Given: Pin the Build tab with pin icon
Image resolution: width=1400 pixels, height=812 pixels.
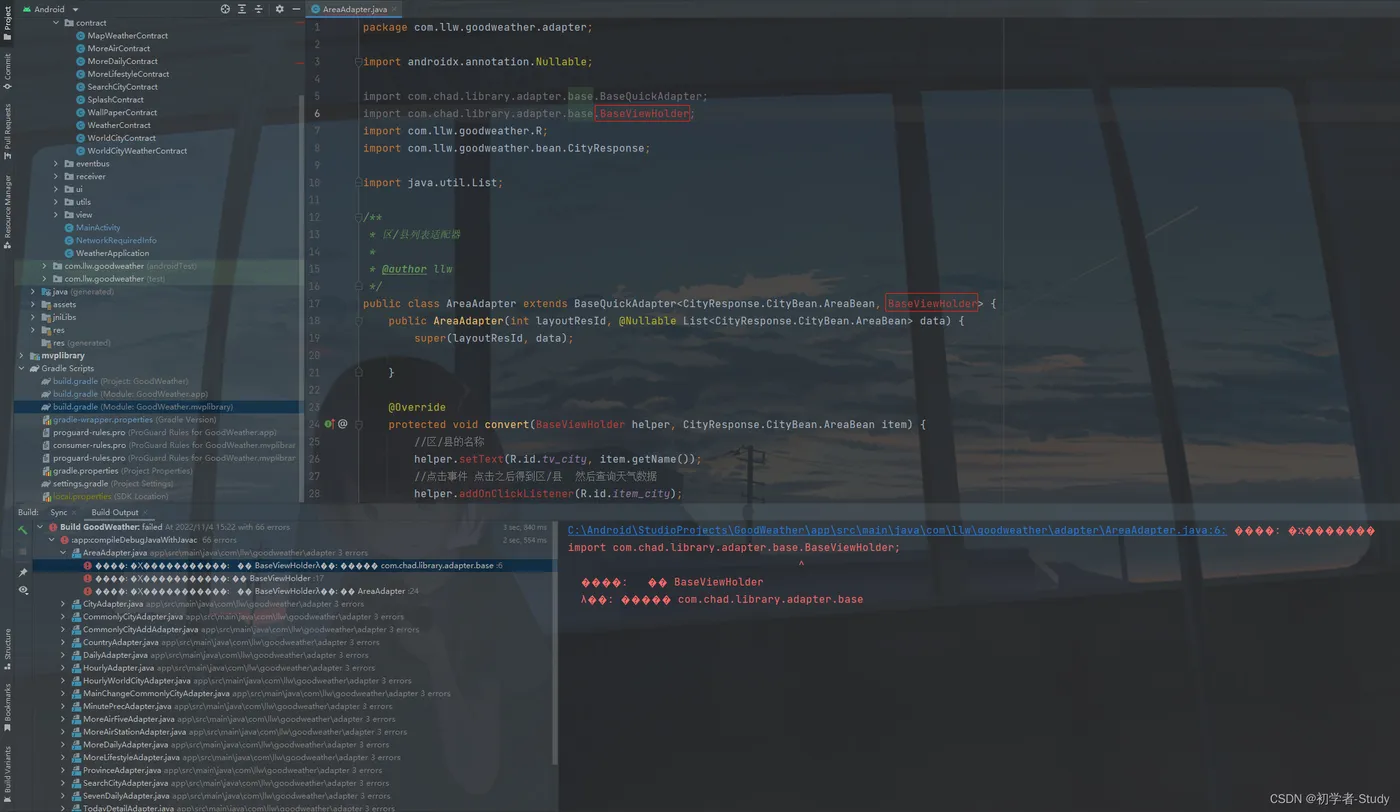Looking at the screenshot, I should coord(23,573).
